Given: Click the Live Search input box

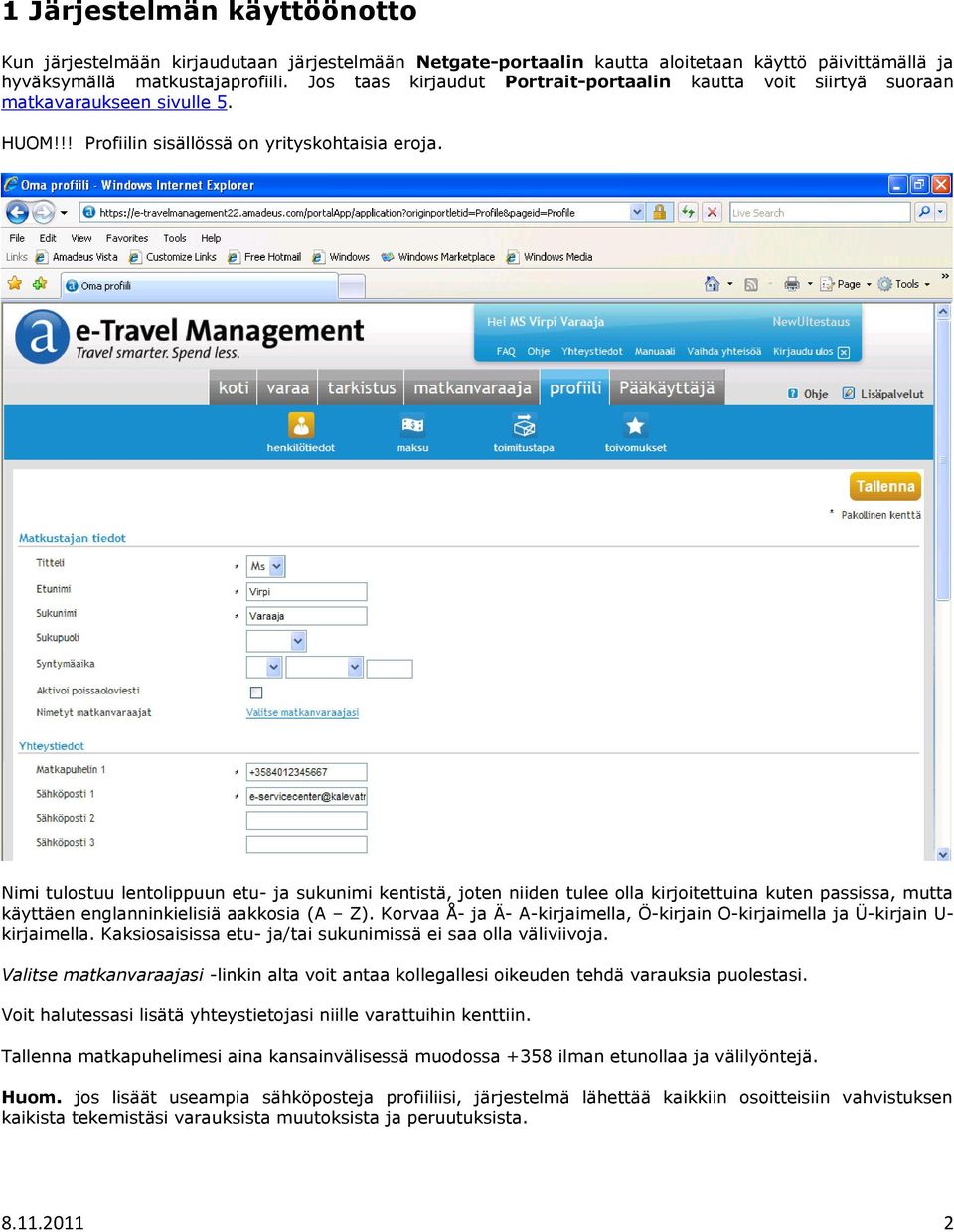Looking at the screenshot, I should point(820,212).
